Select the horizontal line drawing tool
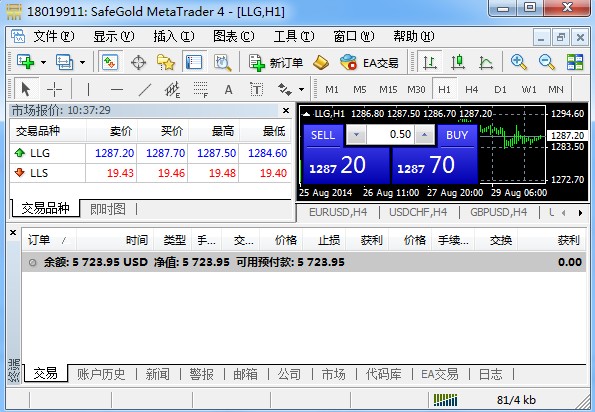This screenshot has width=595, height=412. pos(116,90)
